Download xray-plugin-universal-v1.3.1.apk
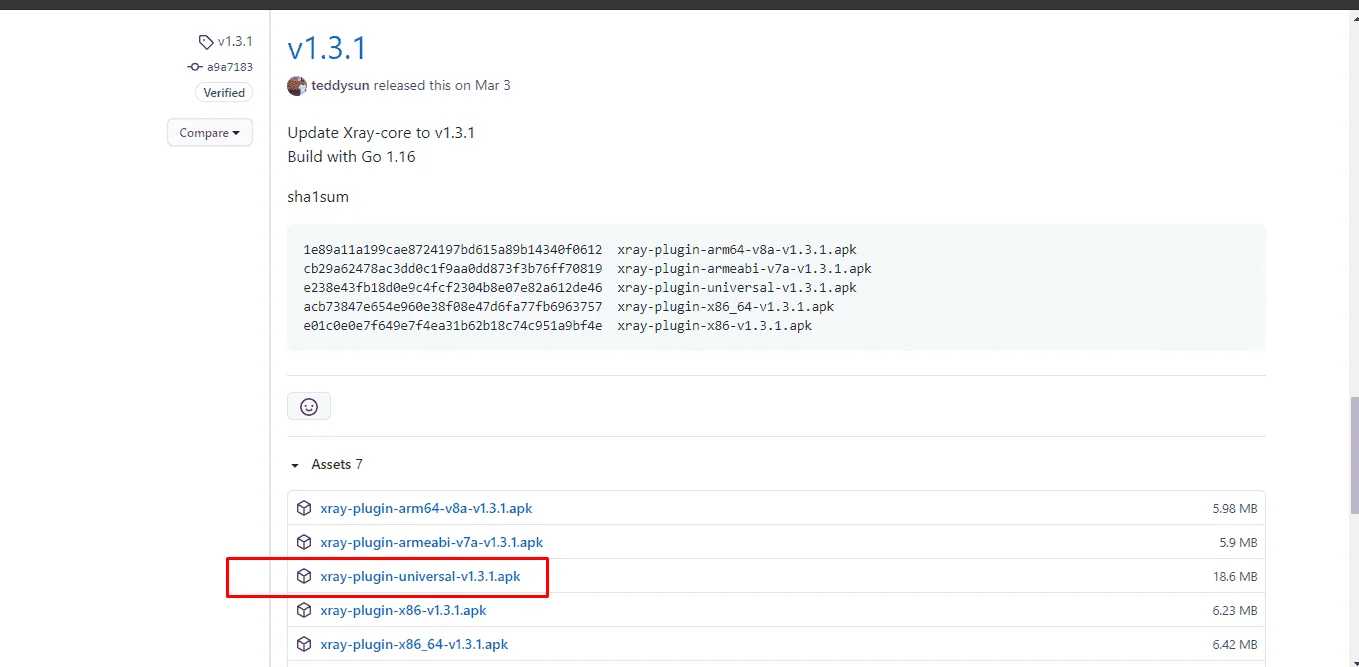This screenshot has height=667, width=1359. click(420, 576)
